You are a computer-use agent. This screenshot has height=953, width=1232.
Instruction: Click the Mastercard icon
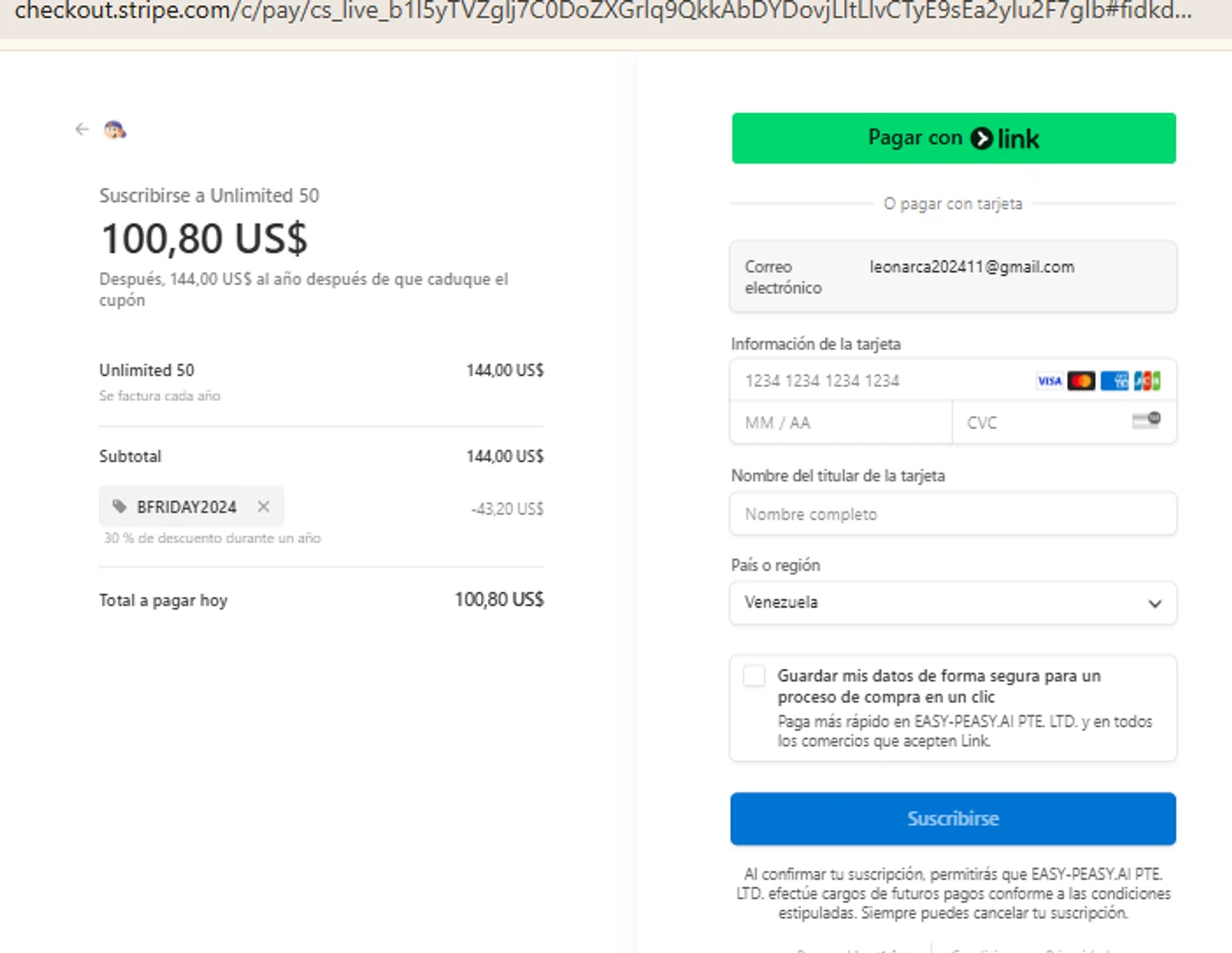point(1081,380)
